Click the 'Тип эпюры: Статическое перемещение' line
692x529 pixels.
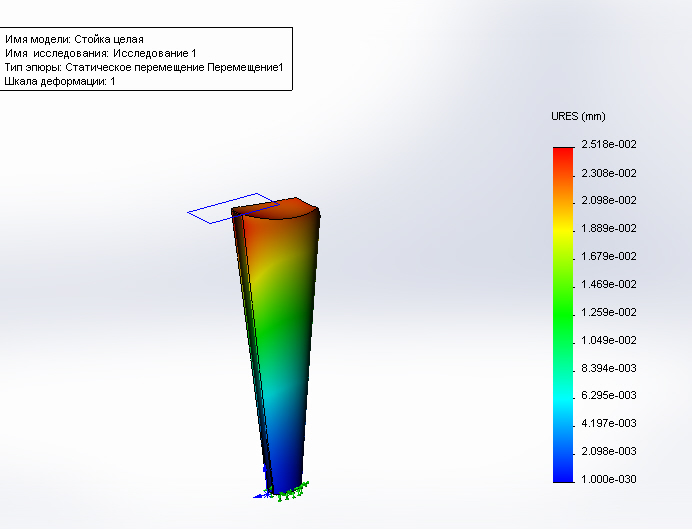coord(144,68)
